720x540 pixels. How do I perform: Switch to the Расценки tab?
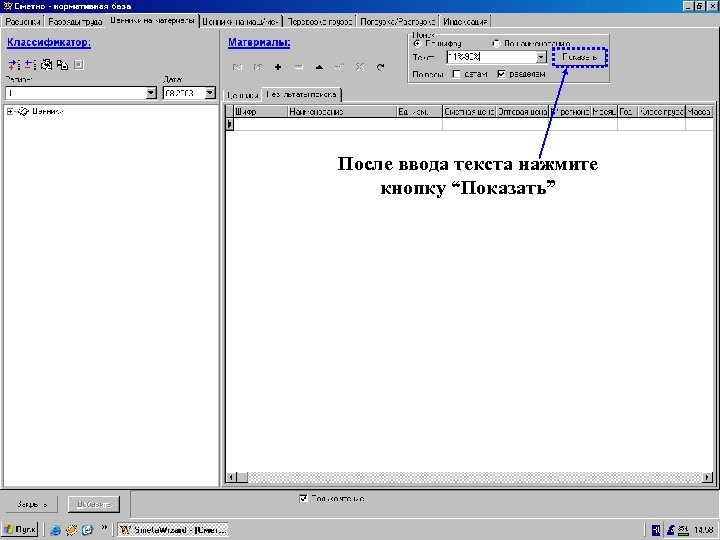pyautogui.click(x=23, y=22)
